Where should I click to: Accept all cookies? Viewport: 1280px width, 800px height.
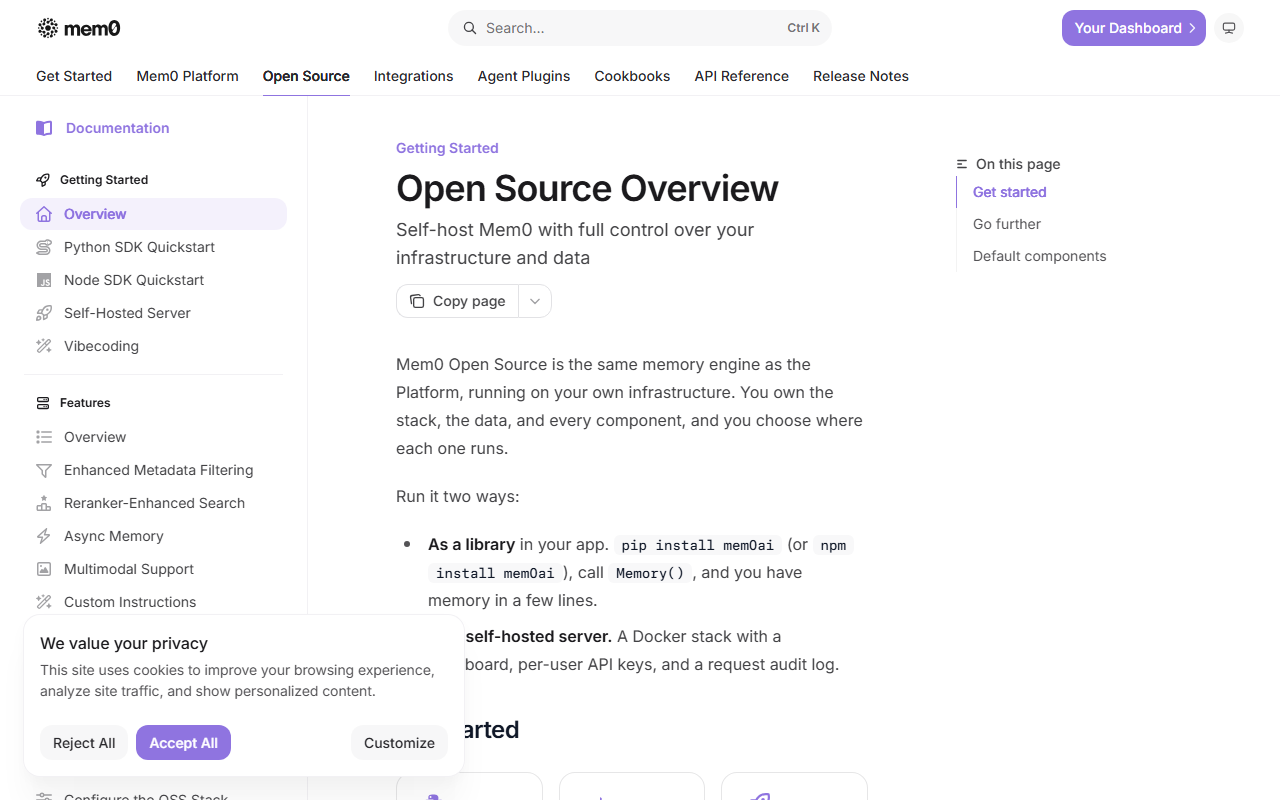click(x=184, y=743)
